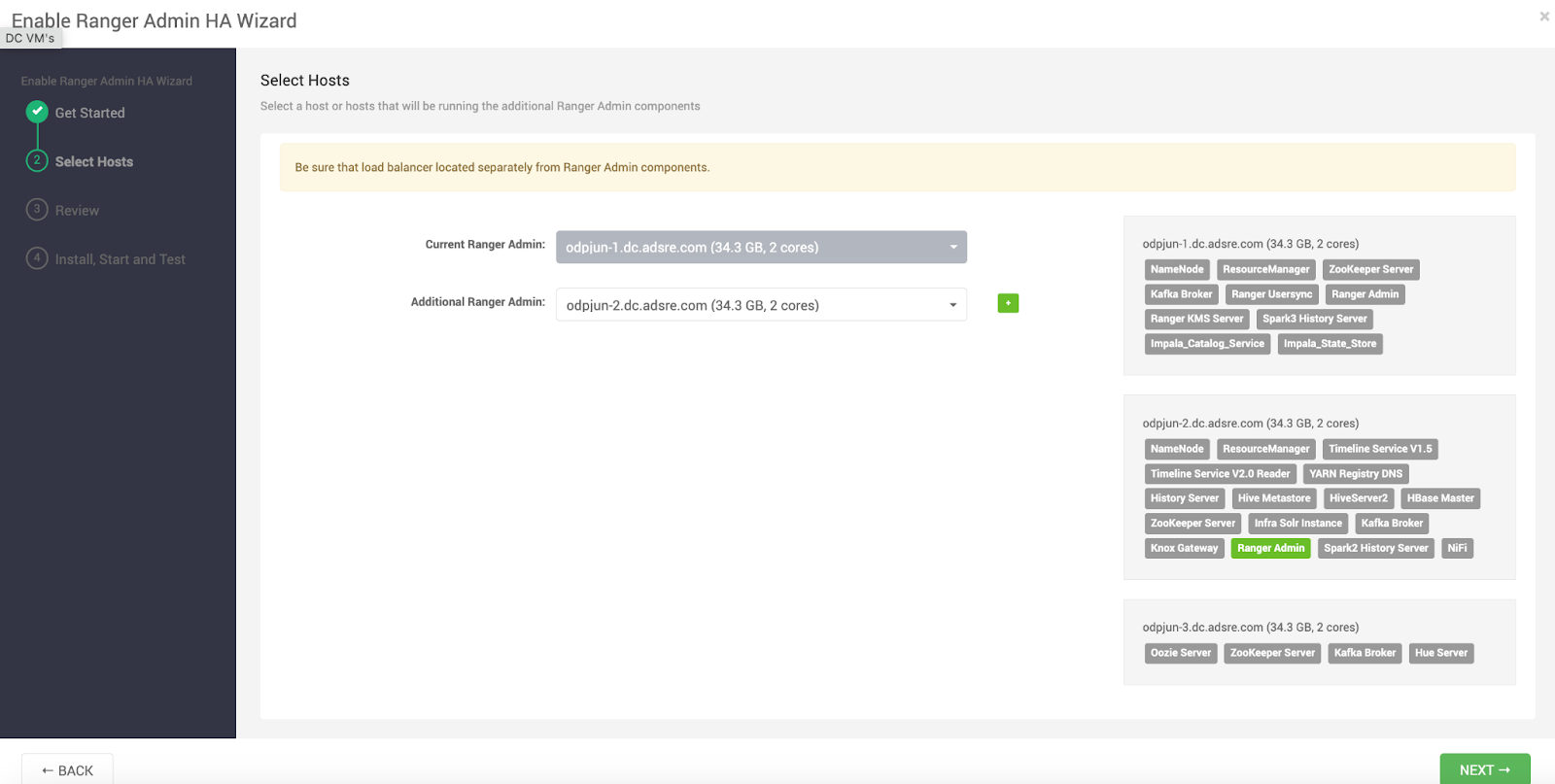This screenshot has height=784, width=1555.
Task: Click the Spark2 History Server tag
Action: point(1375,548)
